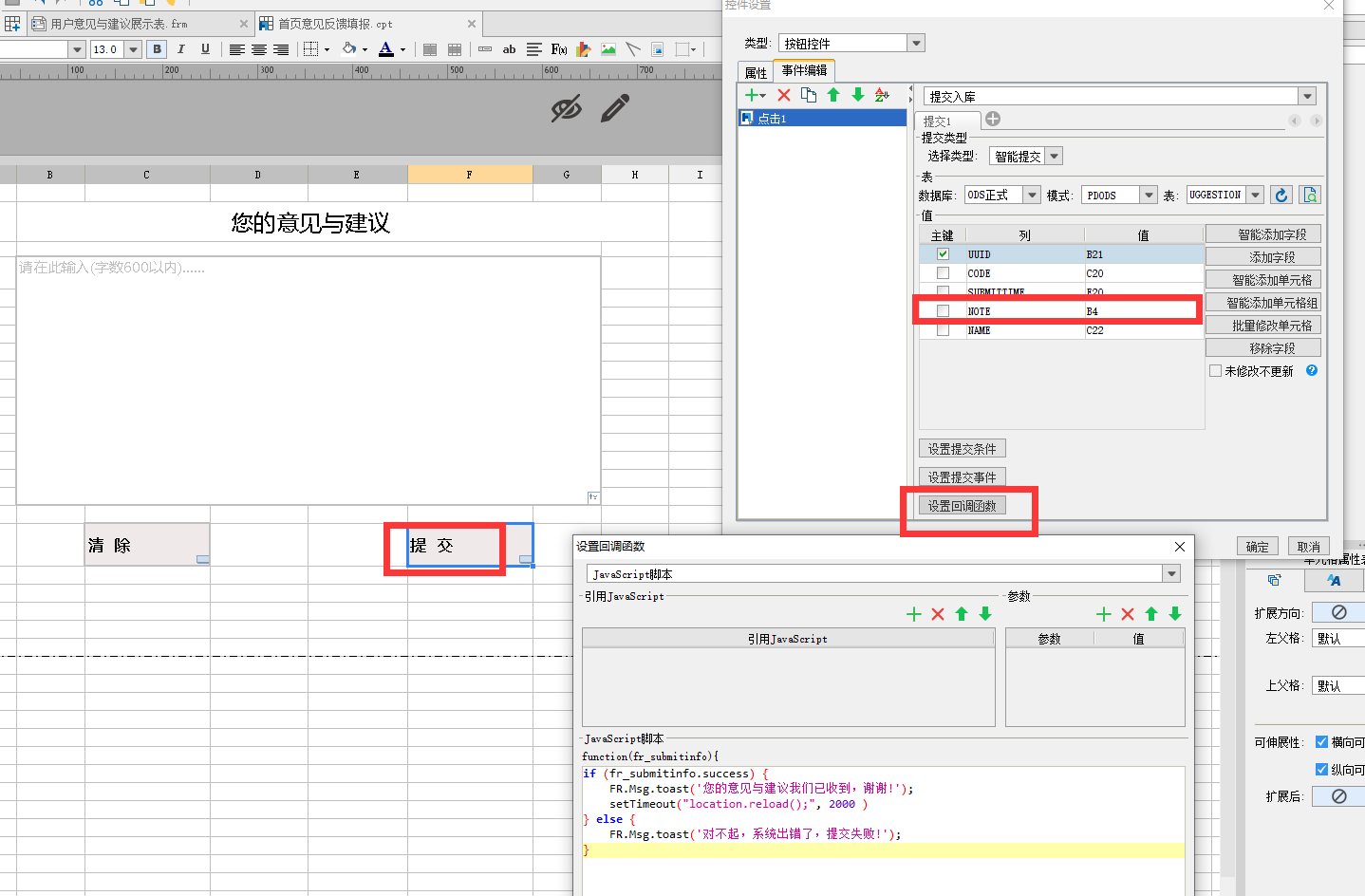This screenshot has width=1365, height=896.
Task: Move the event down in the event list
Action: coord(858,95)
